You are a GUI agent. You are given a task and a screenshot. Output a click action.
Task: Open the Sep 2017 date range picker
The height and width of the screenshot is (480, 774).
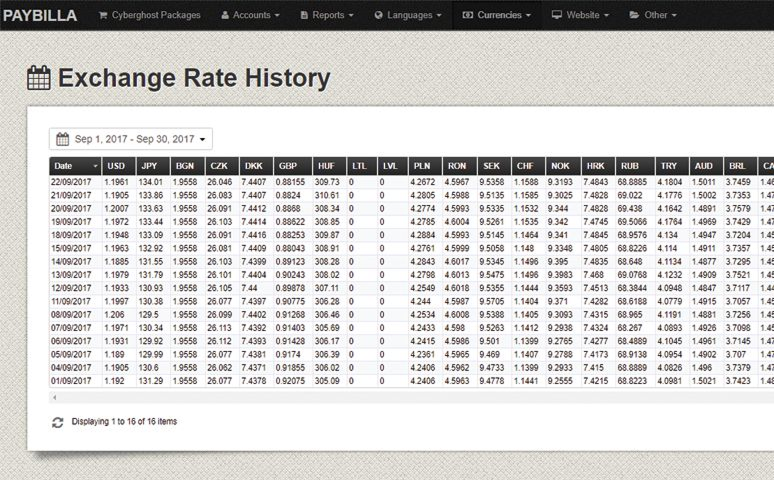(x=131, y=139)
